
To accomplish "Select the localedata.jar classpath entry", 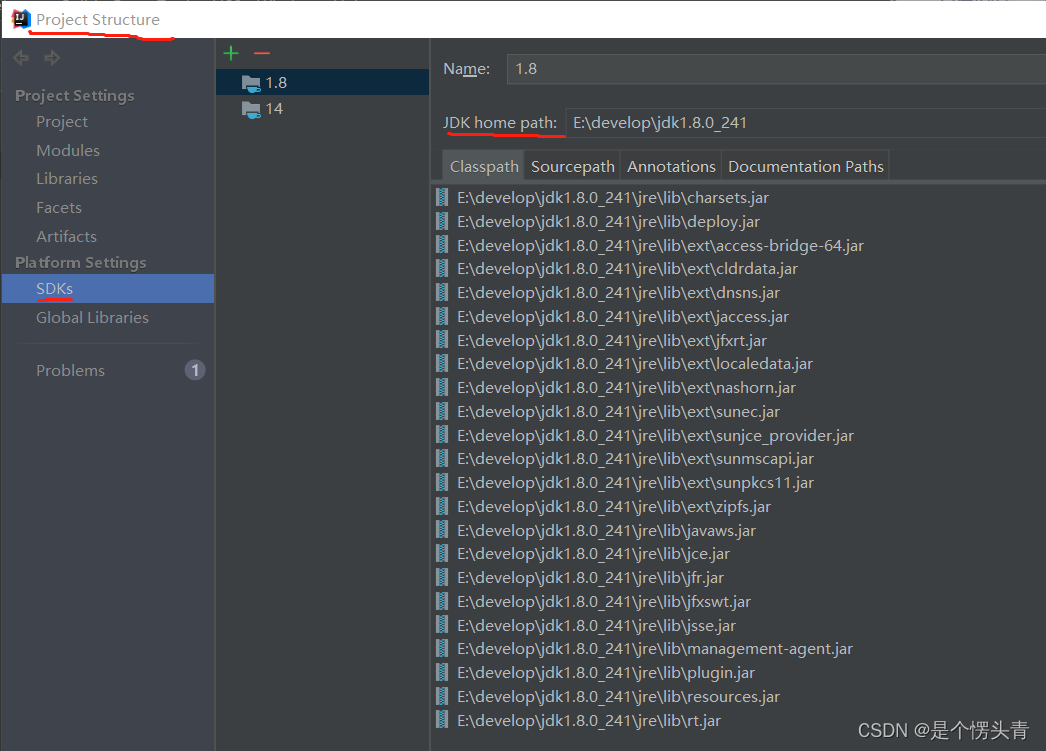I will point(635,363).
